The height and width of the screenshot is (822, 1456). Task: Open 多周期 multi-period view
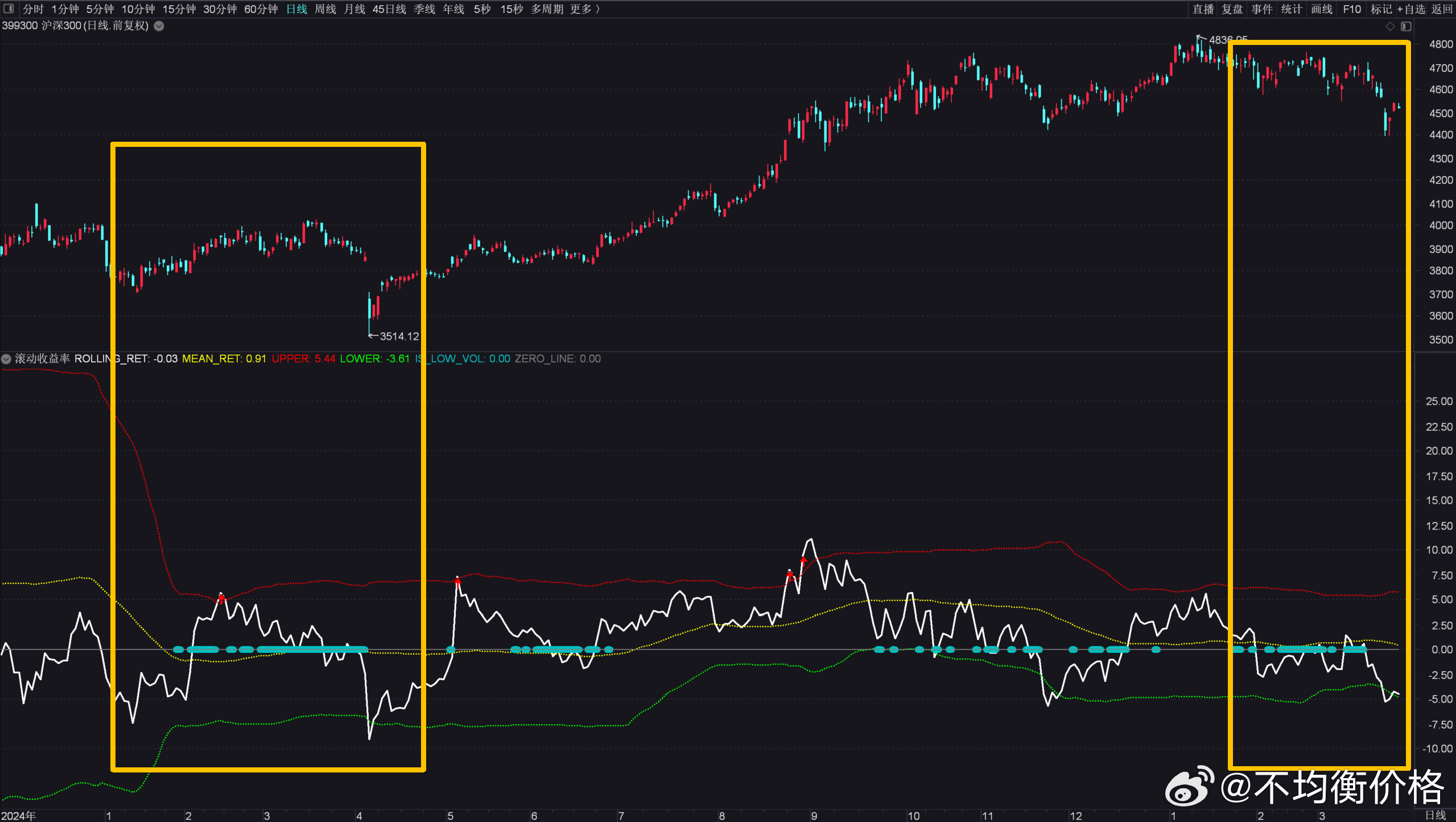point(546,9)
